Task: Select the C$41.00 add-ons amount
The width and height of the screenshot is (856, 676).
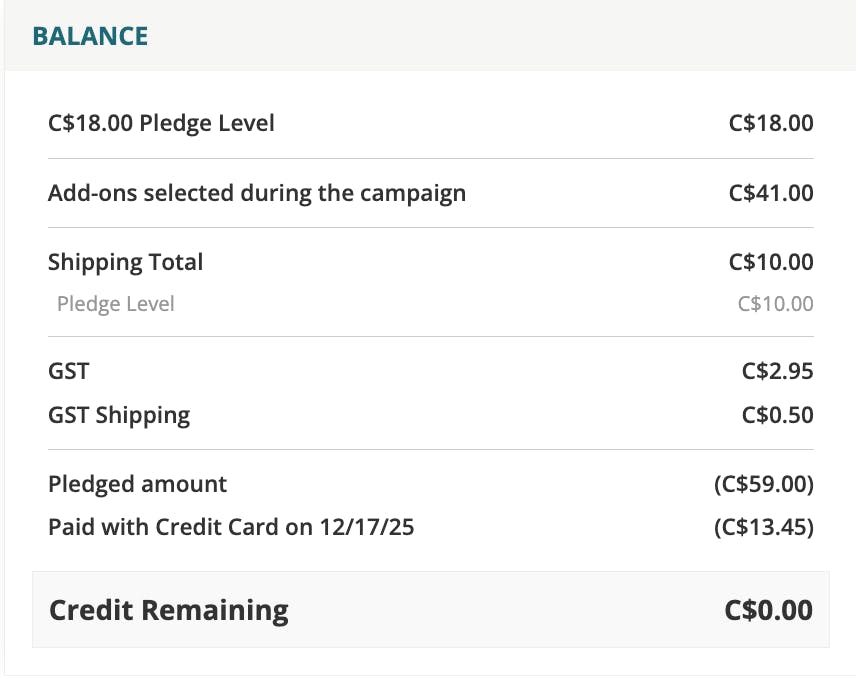Action: (771, 193)
